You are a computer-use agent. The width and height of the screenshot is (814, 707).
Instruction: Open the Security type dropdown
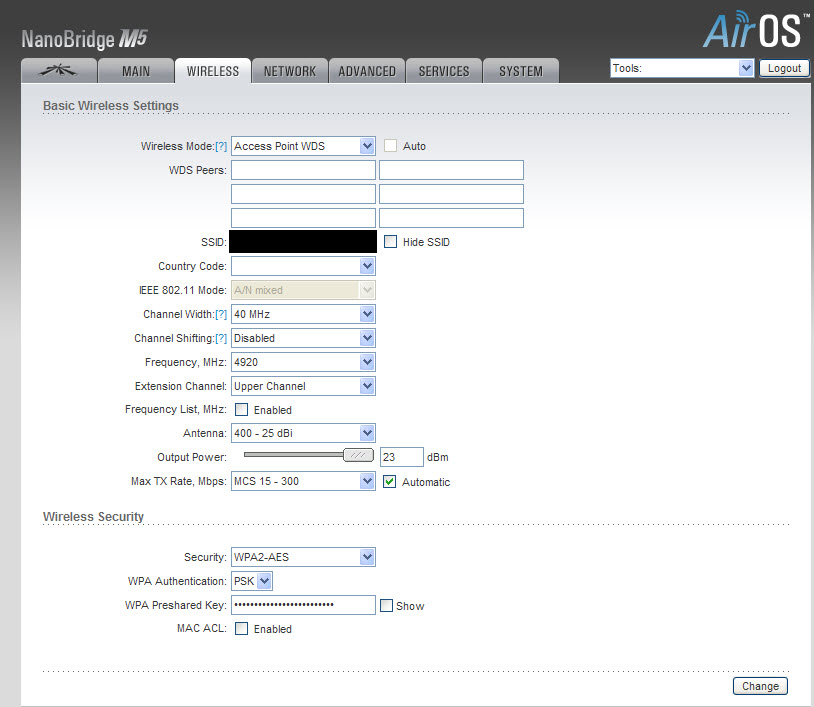(x=303, y=557)
